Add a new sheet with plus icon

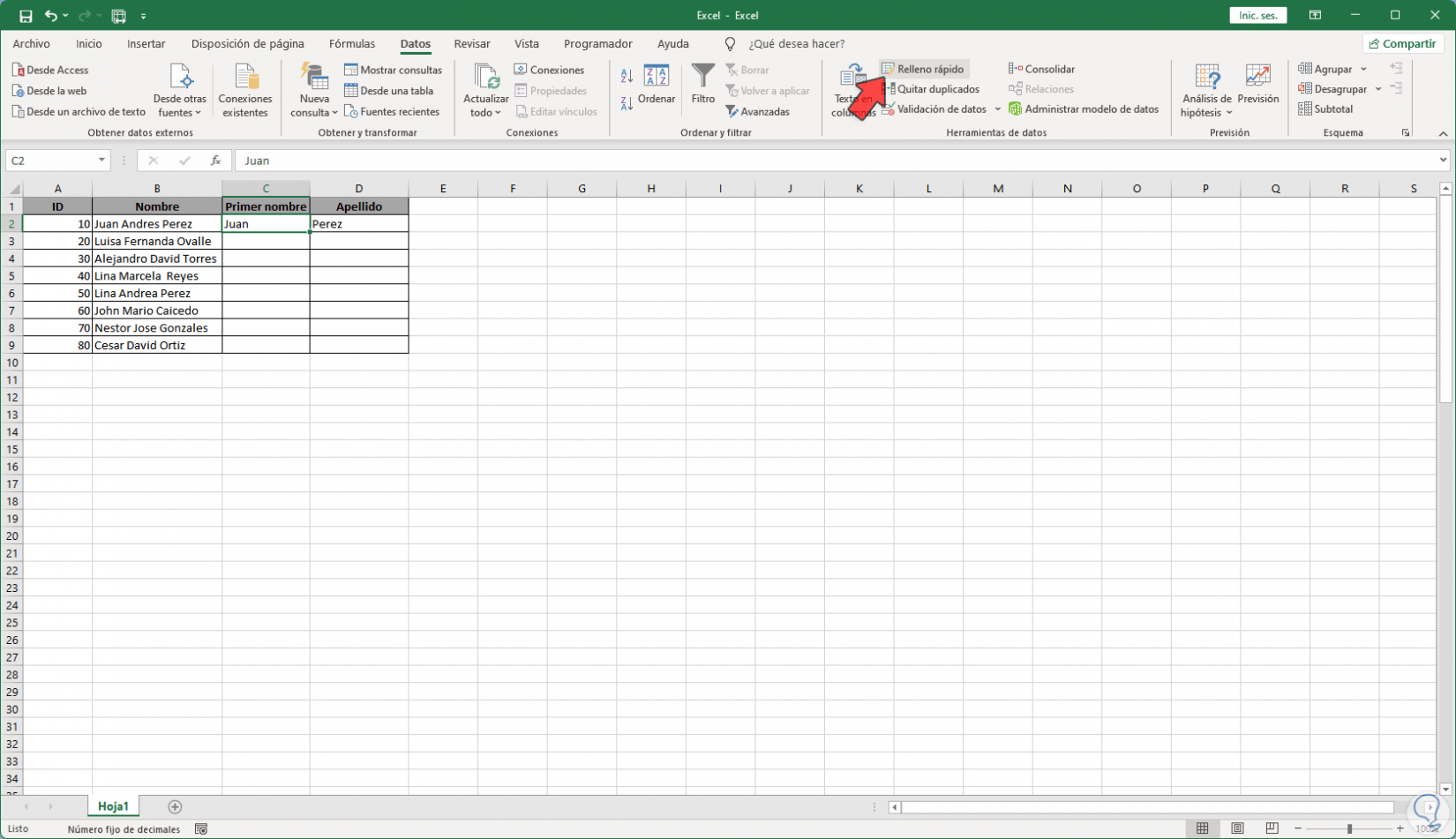pyautogui.click(x=175, y=806)
